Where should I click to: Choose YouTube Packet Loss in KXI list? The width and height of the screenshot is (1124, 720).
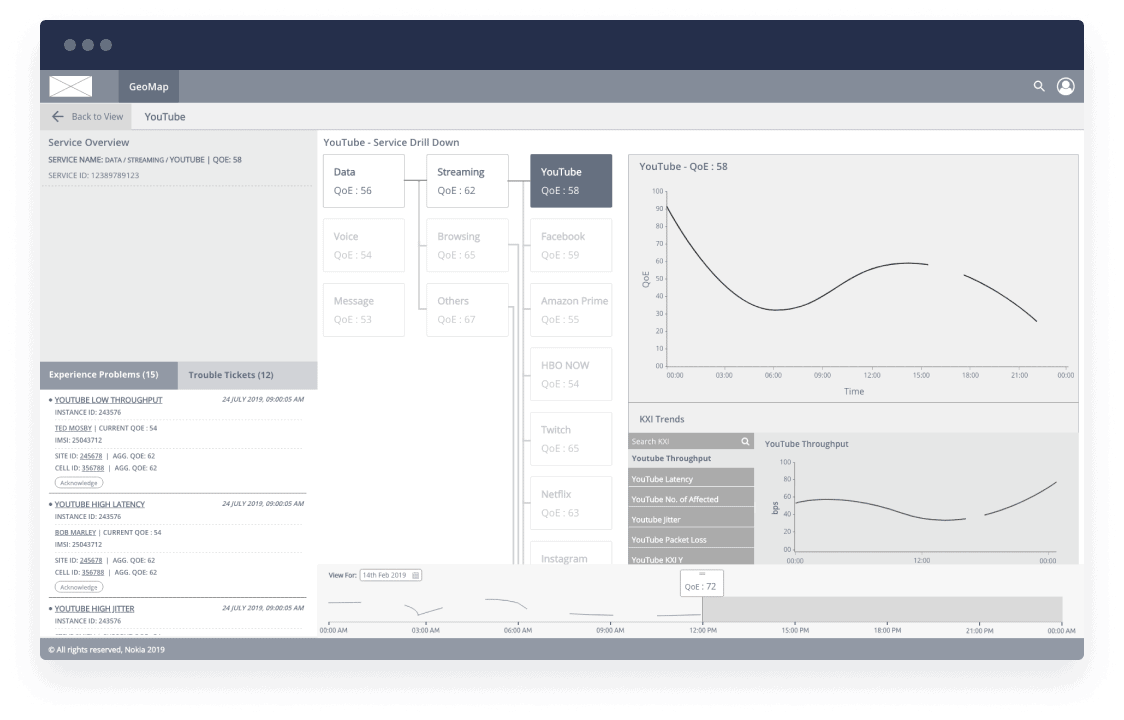[690, 540]
